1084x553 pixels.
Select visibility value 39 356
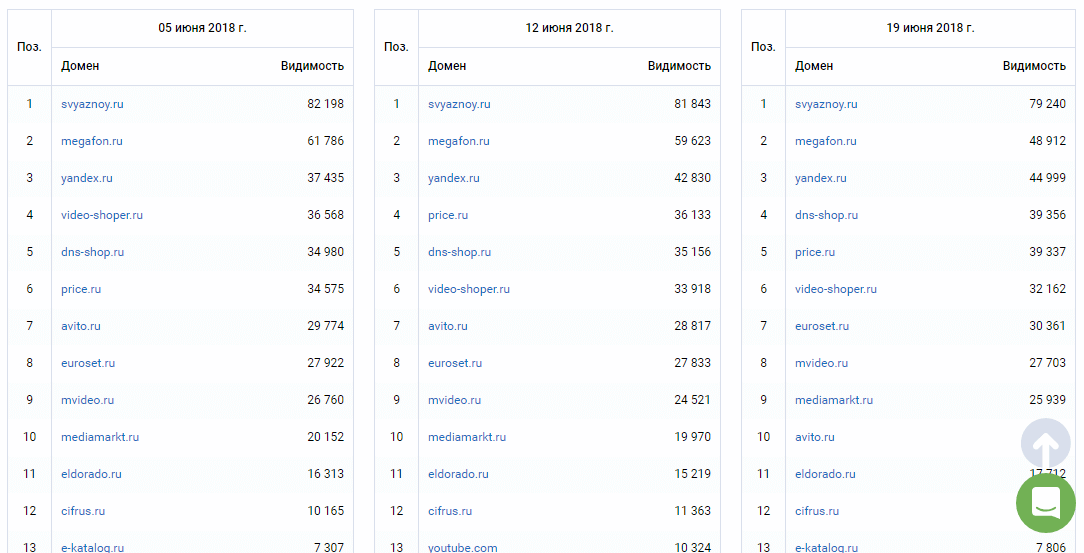click(x=1047, y=215)
